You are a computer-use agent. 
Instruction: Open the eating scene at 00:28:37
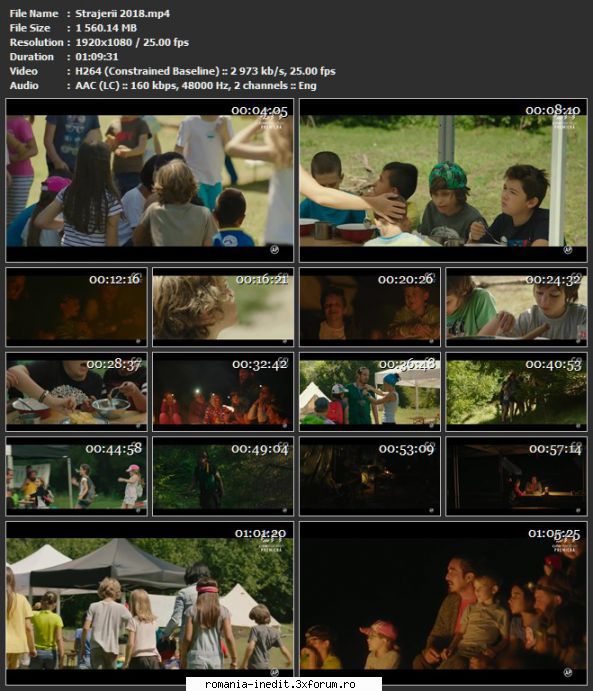[x=76, y=391]
